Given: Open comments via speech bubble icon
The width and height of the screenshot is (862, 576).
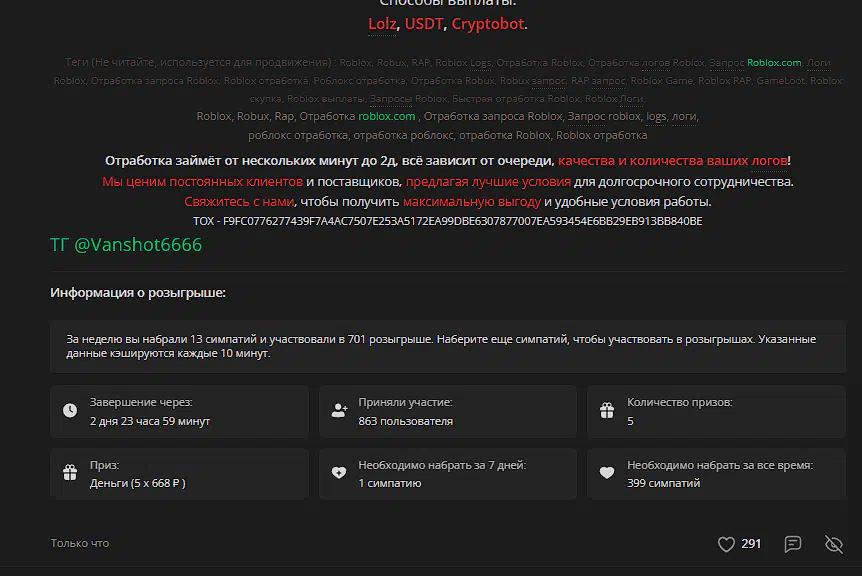Looking at the screenshot, I should point(793,544).
